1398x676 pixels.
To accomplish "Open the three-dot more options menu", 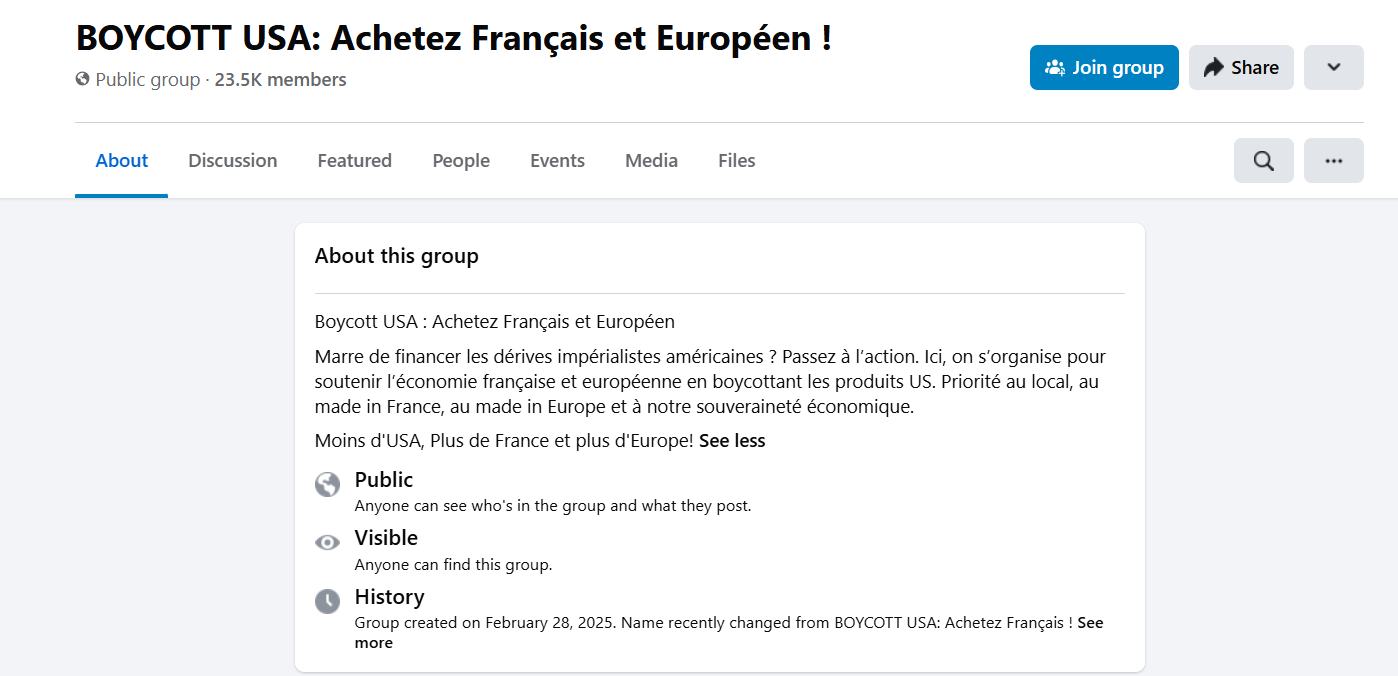I will [1333, 161].
